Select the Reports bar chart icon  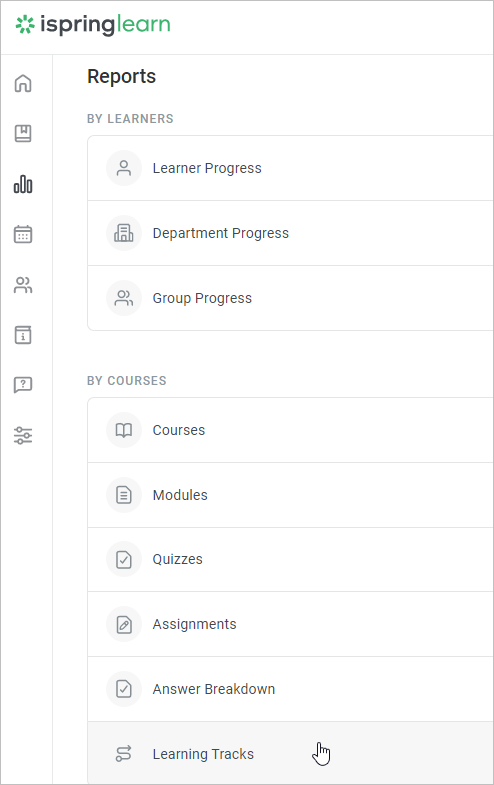[x=23, y=184]
